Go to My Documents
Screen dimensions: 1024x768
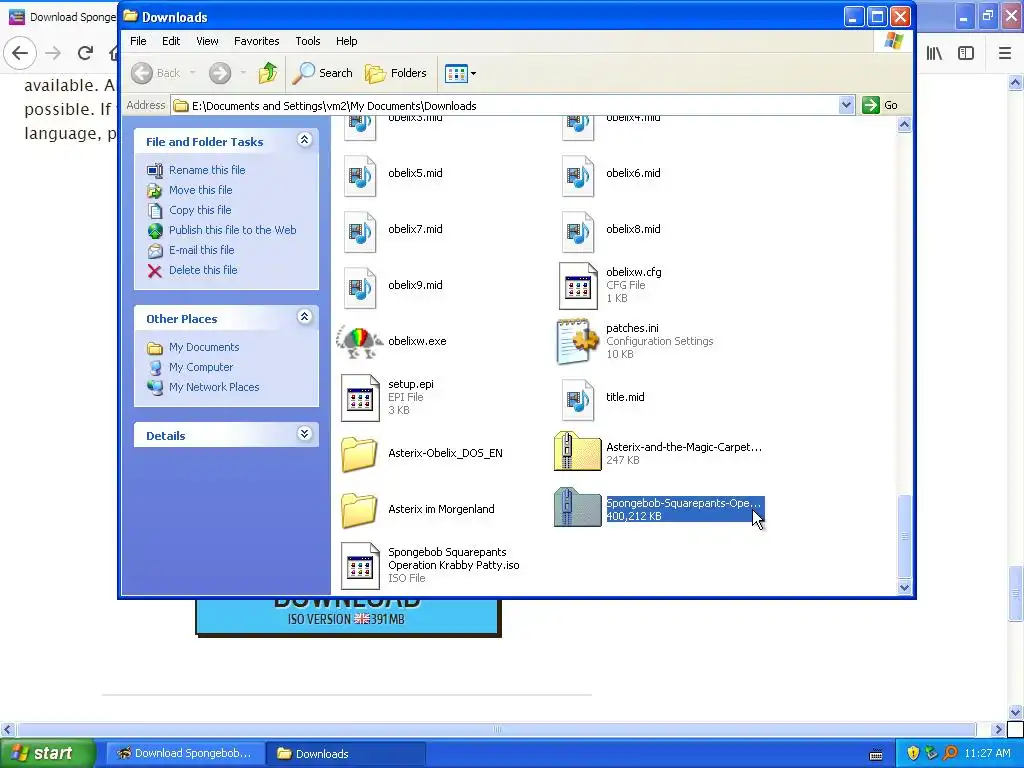click(x=204, y=347)
